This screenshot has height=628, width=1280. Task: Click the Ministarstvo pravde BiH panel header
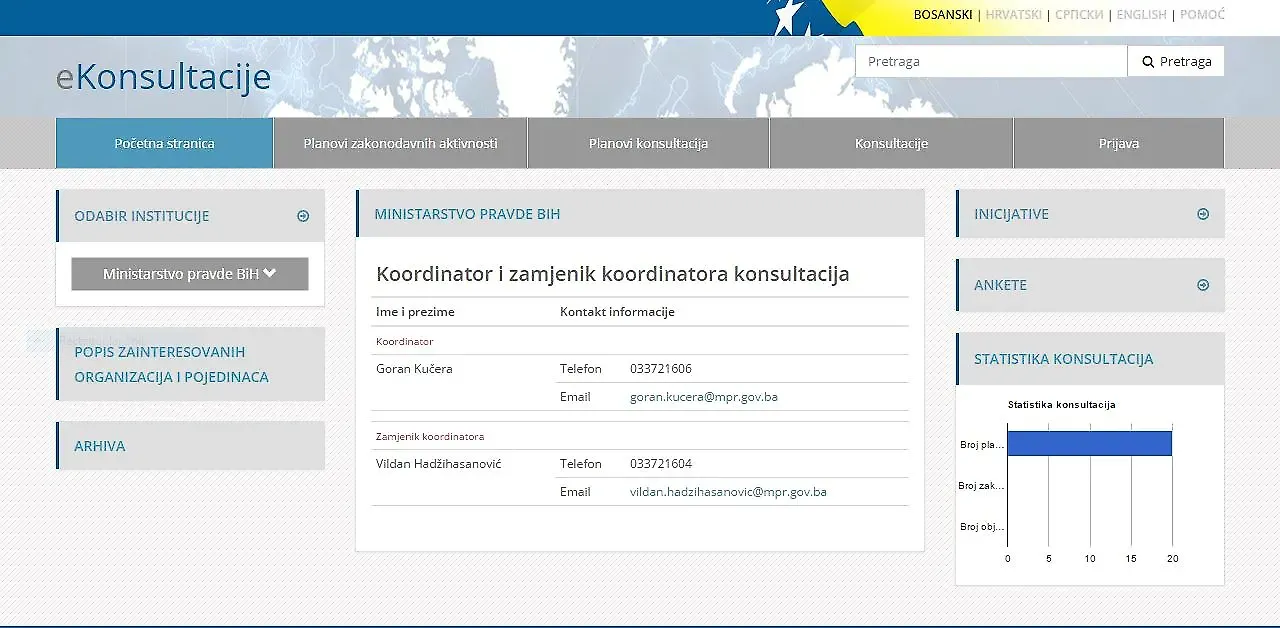[640, 214]
